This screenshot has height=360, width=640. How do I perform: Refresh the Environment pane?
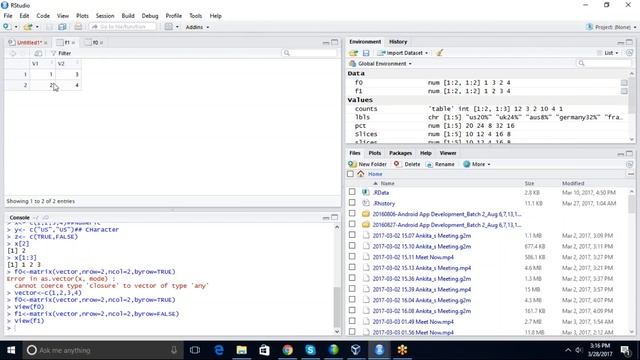629,53
